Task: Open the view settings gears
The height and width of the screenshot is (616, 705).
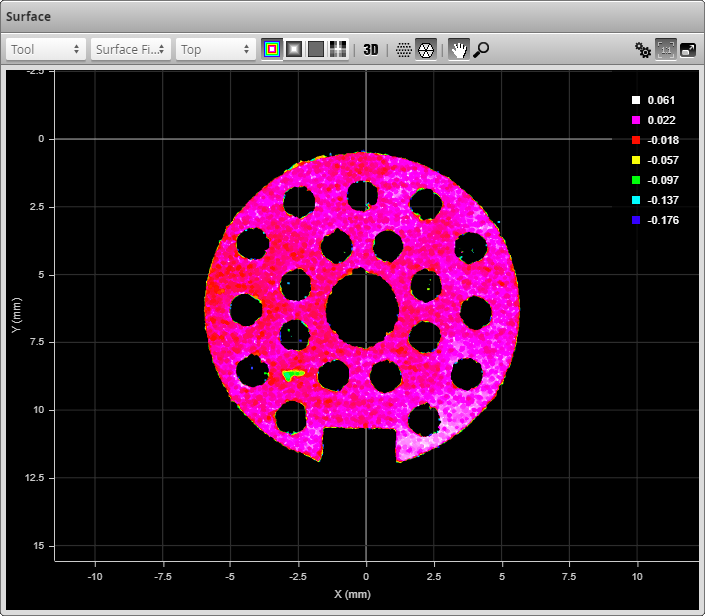Action: coord(644,49)
